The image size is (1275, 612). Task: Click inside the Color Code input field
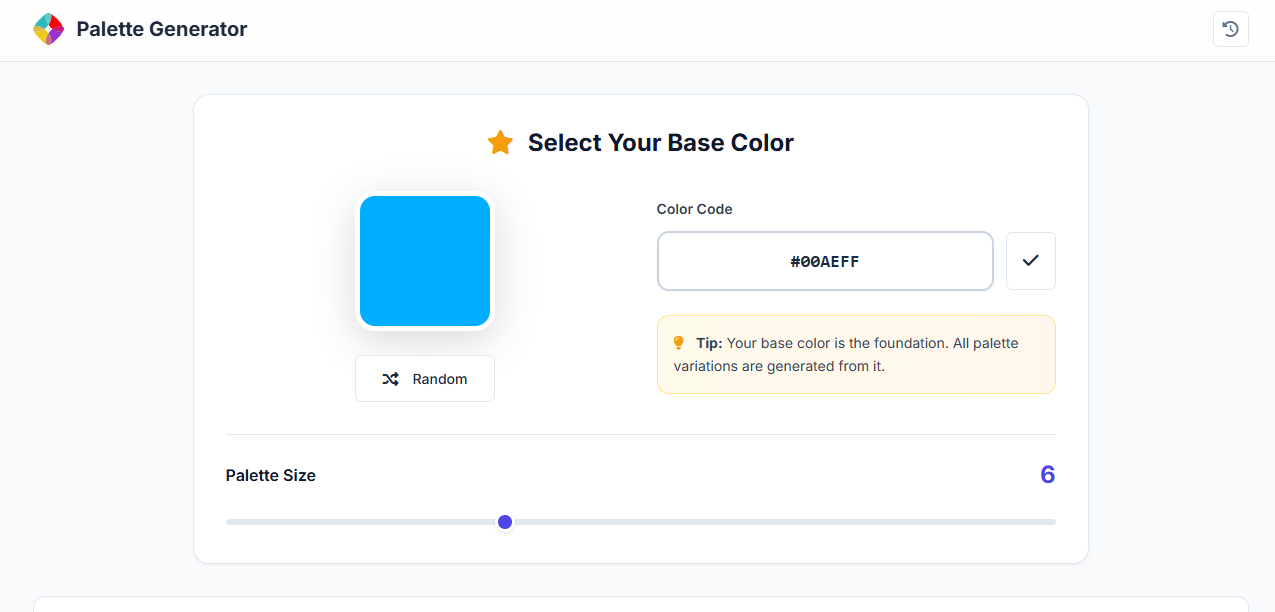tap(824, 261)
